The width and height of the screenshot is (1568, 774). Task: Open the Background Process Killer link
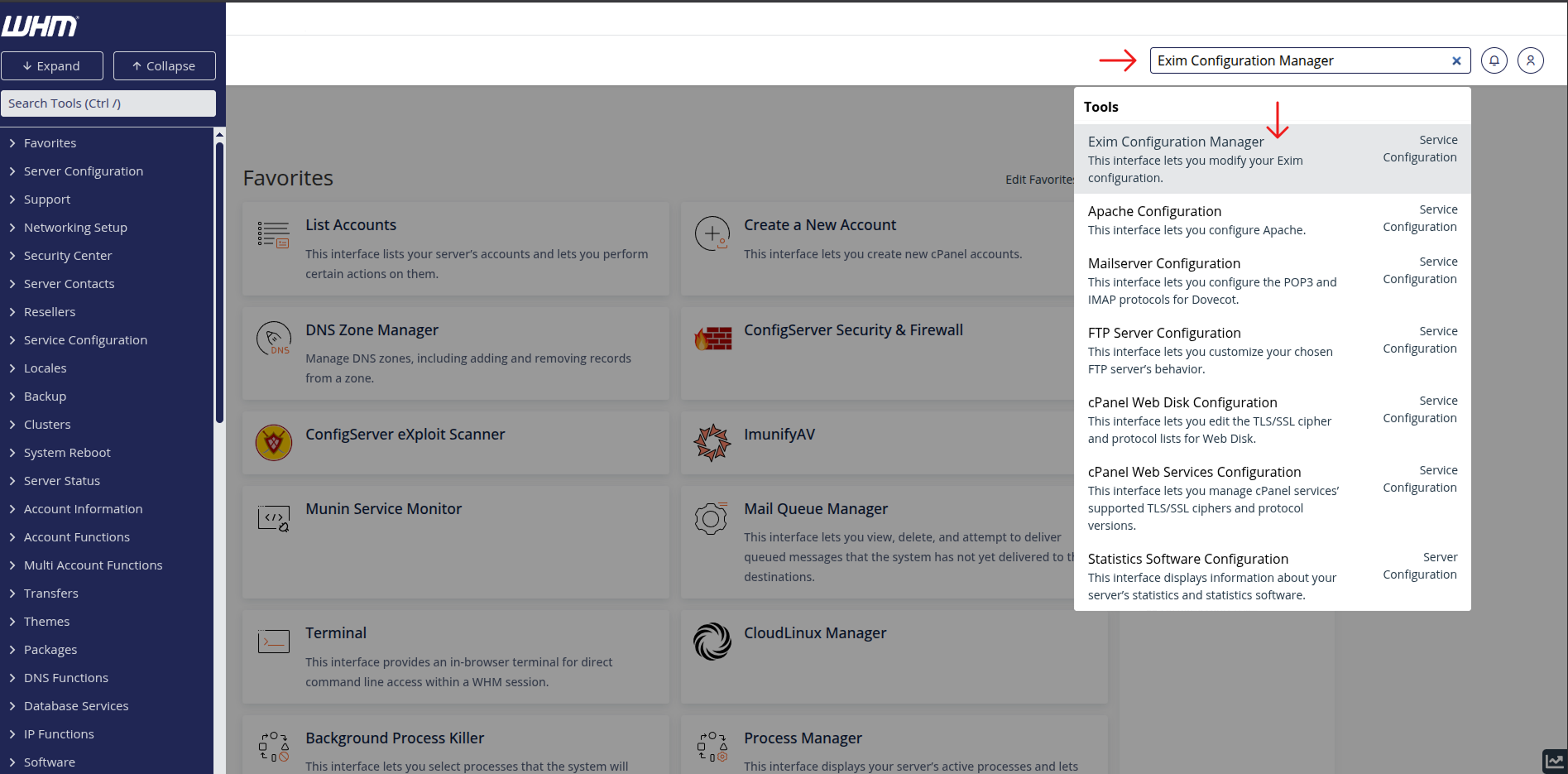395,738
